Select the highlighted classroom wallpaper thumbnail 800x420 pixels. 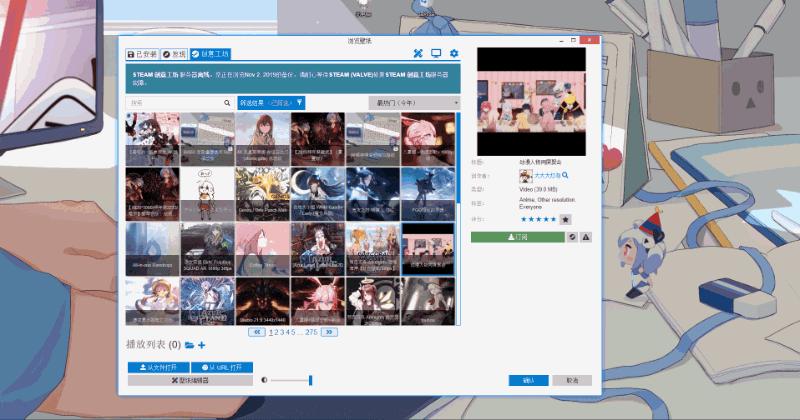[x=428, y=249]
